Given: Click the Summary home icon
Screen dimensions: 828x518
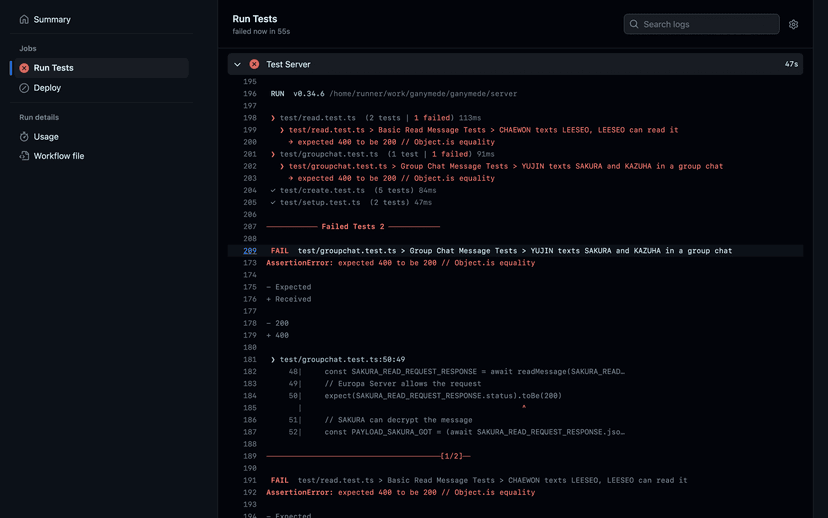Looking at the screenshot, I should tap(24, 19).
